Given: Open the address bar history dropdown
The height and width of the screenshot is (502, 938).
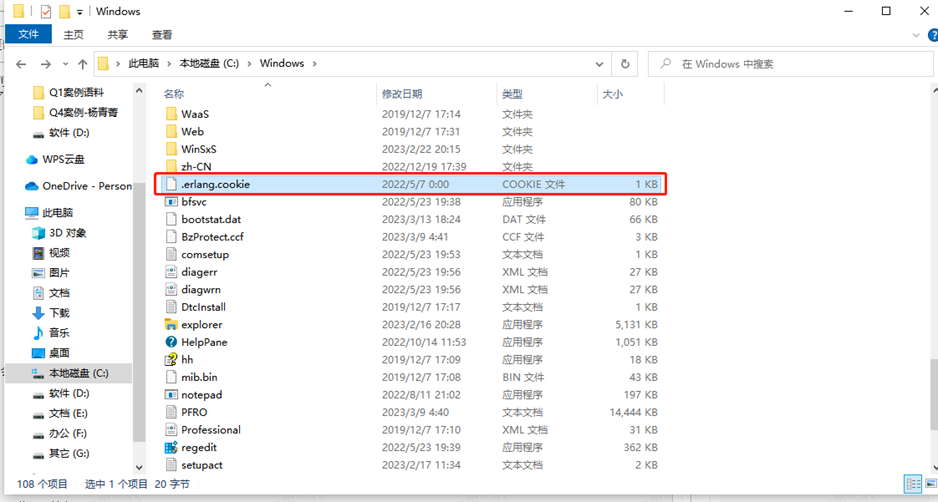Looking at the screenshot, I should 601,64.
